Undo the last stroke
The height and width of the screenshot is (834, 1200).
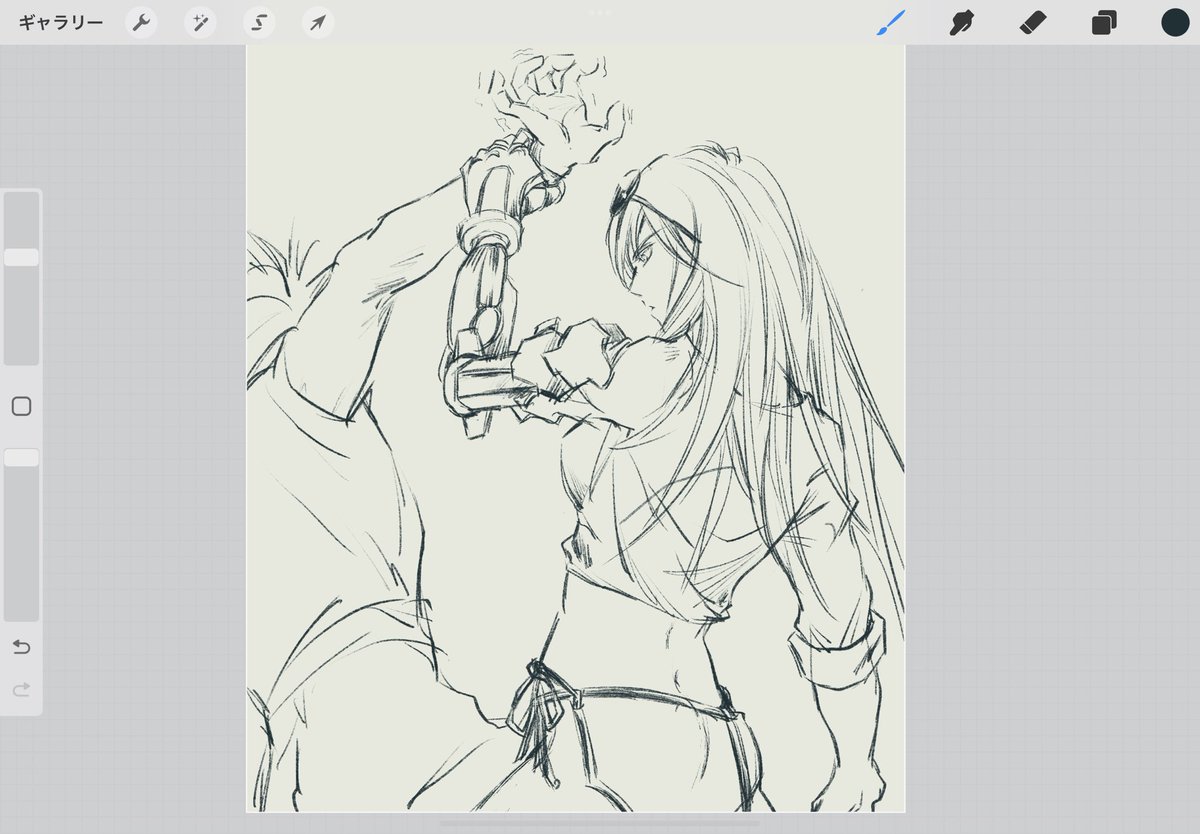[21, 647]
